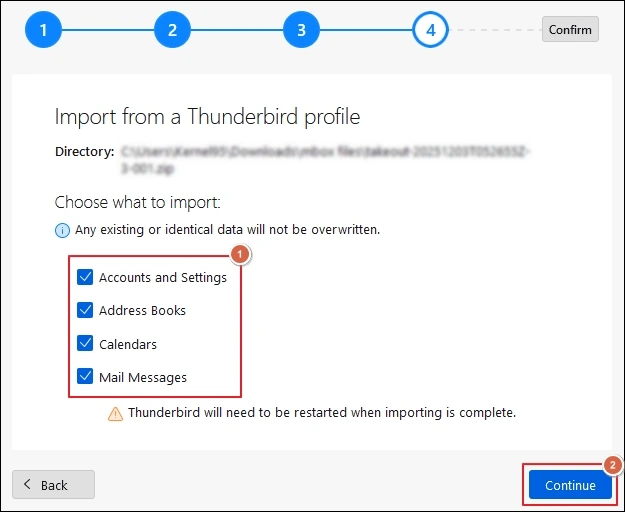Uncheck Accounts and Settings checkbox

click(85, 277)
